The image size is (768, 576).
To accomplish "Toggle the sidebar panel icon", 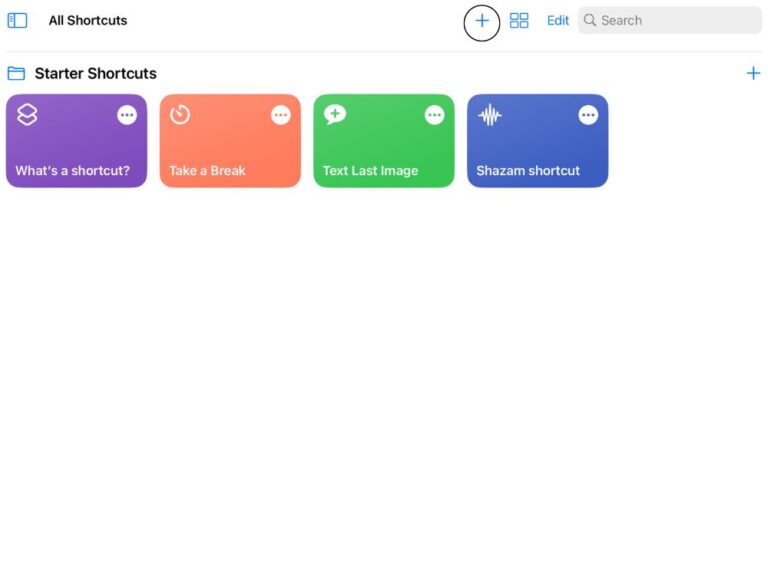I will pos(17,21).
